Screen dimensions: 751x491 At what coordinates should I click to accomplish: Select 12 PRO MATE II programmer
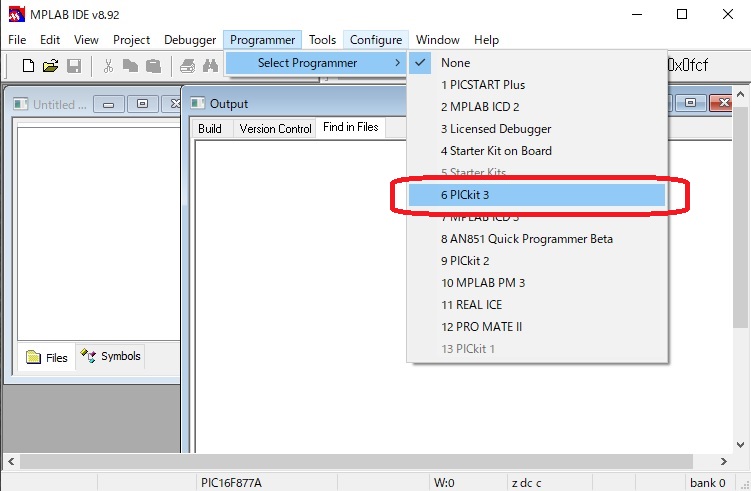coord(537,327)
